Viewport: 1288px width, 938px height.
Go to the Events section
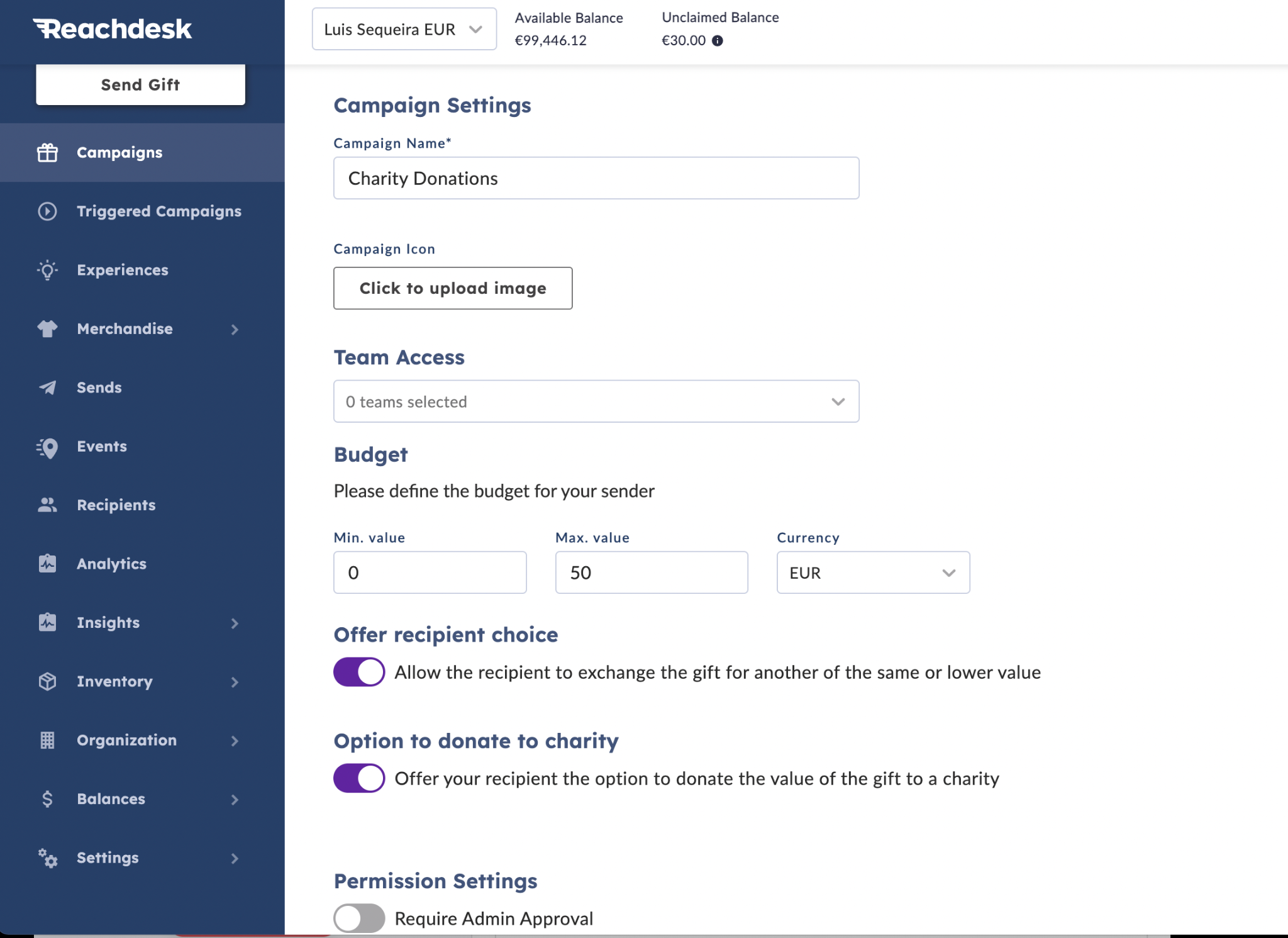pos(142,447)
